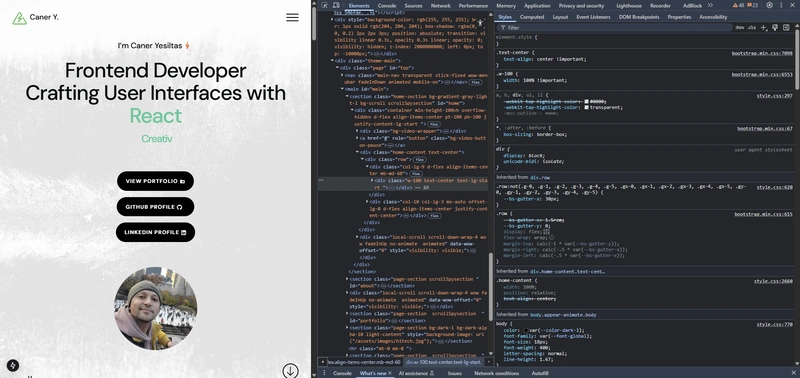Image resolution: width=800 pixels, height=378 pixels.
Task: Open the style.css:770 source link
Action: 774,324
